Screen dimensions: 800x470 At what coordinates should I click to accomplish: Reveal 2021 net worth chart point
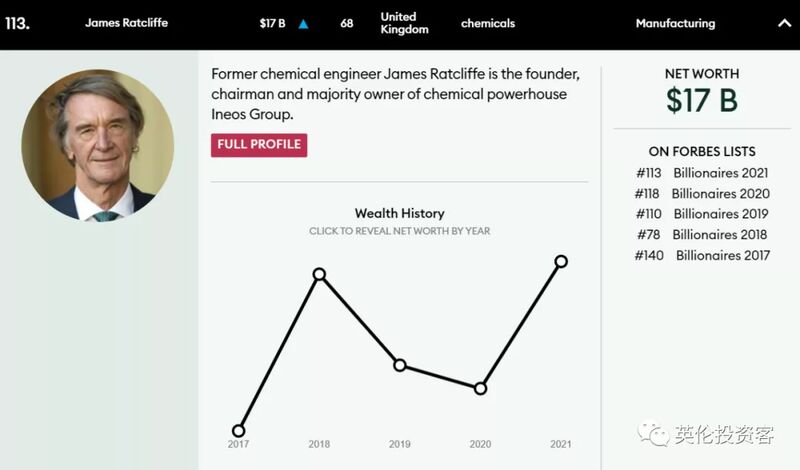point(561,261)
